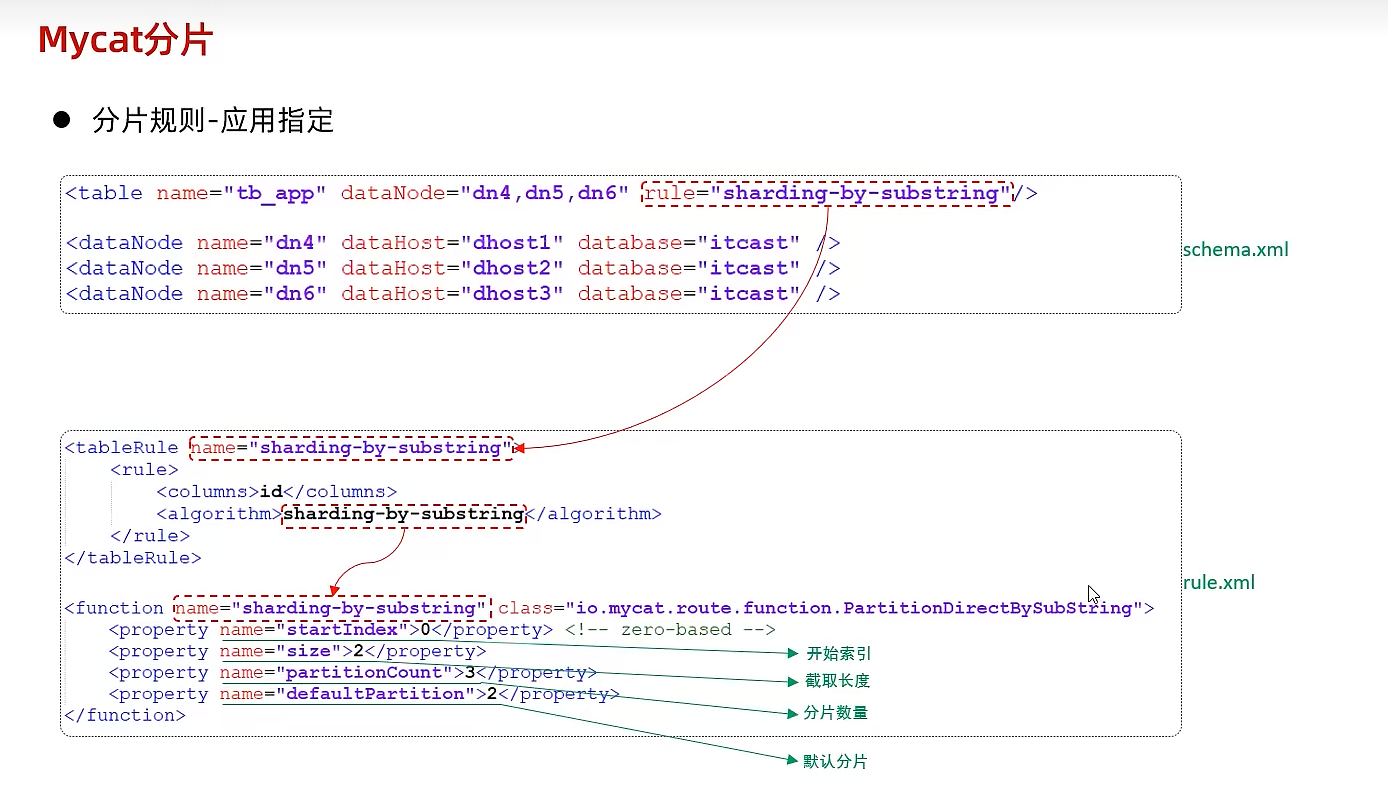Click the slide title "Mycat分片"
1388x788 pixels.
125,41
